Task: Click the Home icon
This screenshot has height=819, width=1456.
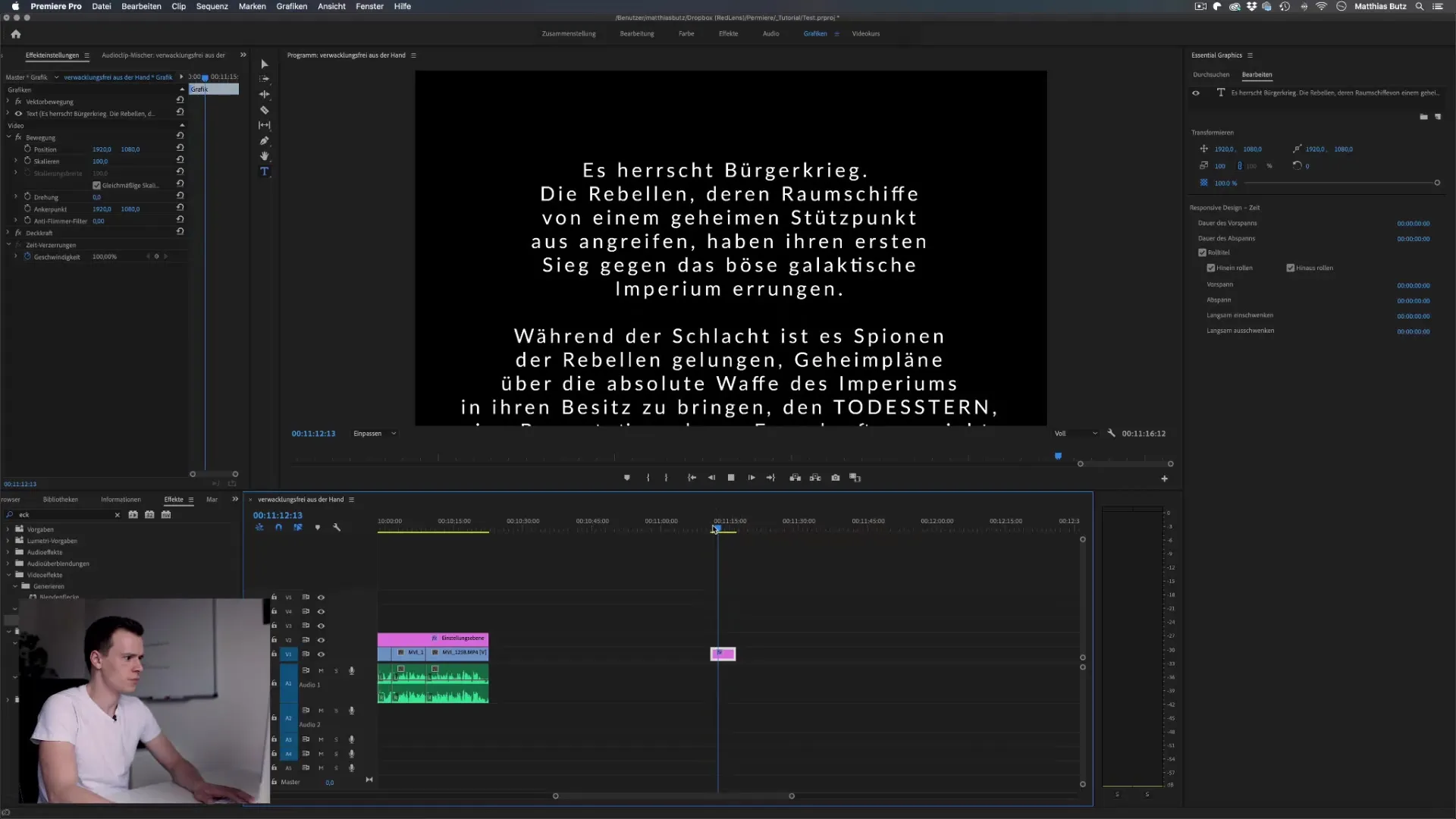Action: pos(16,34)
